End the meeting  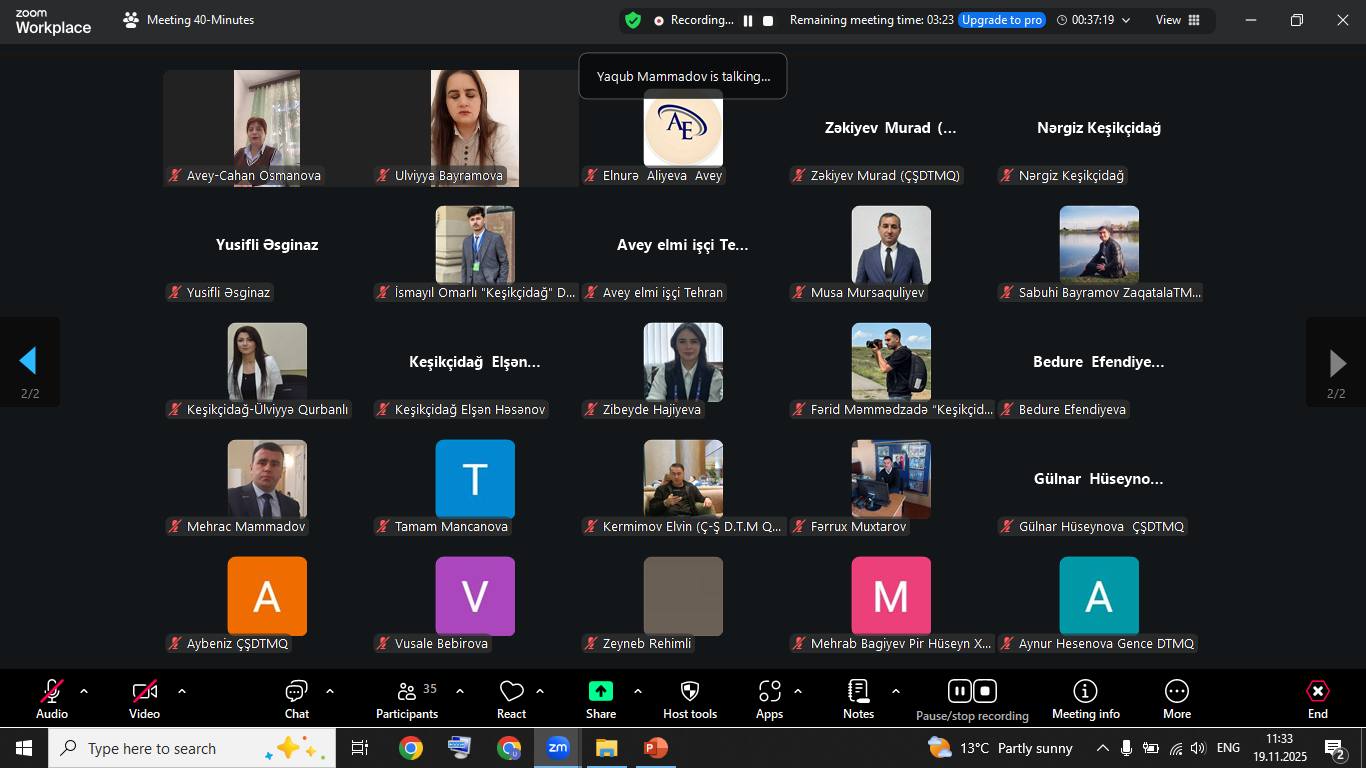coord(1317,698)
